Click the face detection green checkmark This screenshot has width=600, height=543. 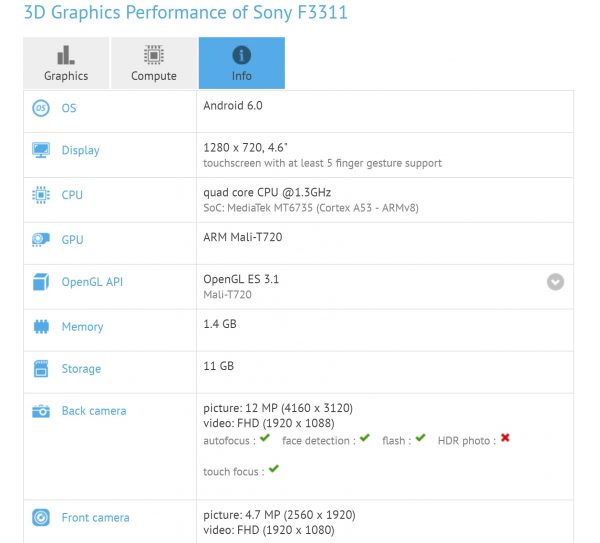(x=365, y=439)
